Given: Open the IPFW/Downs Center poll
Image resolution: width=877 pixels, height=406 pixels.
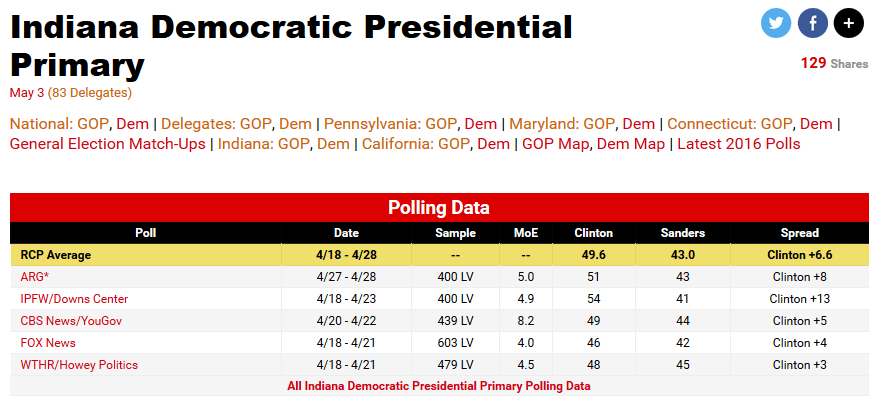Looking at the screenshot, I should (74, 299).
